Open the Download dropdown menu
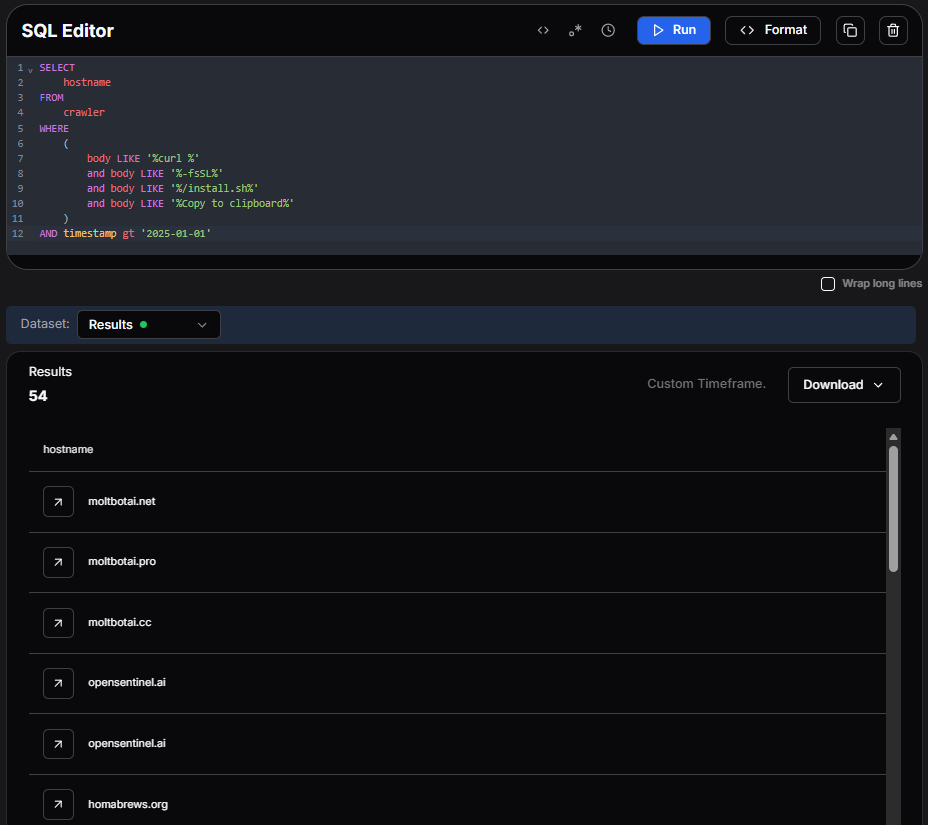The image size is (928, 825). [843, 385]
